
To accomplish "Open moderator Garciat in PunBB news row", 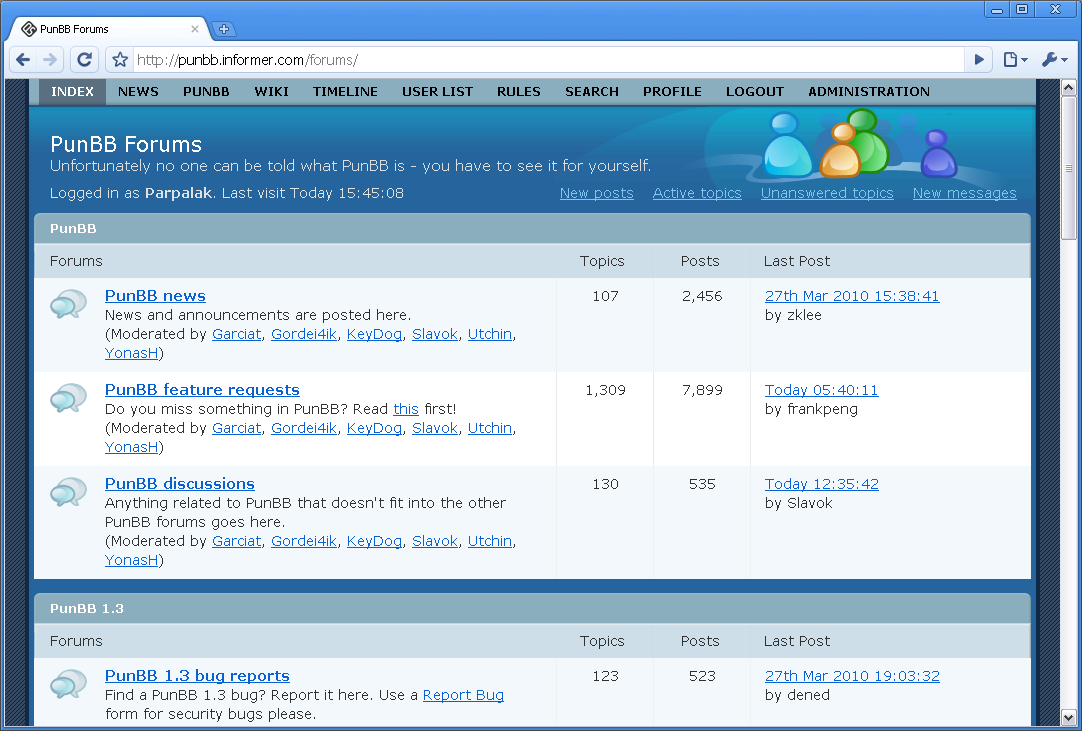I will click(x=237, y=334).
